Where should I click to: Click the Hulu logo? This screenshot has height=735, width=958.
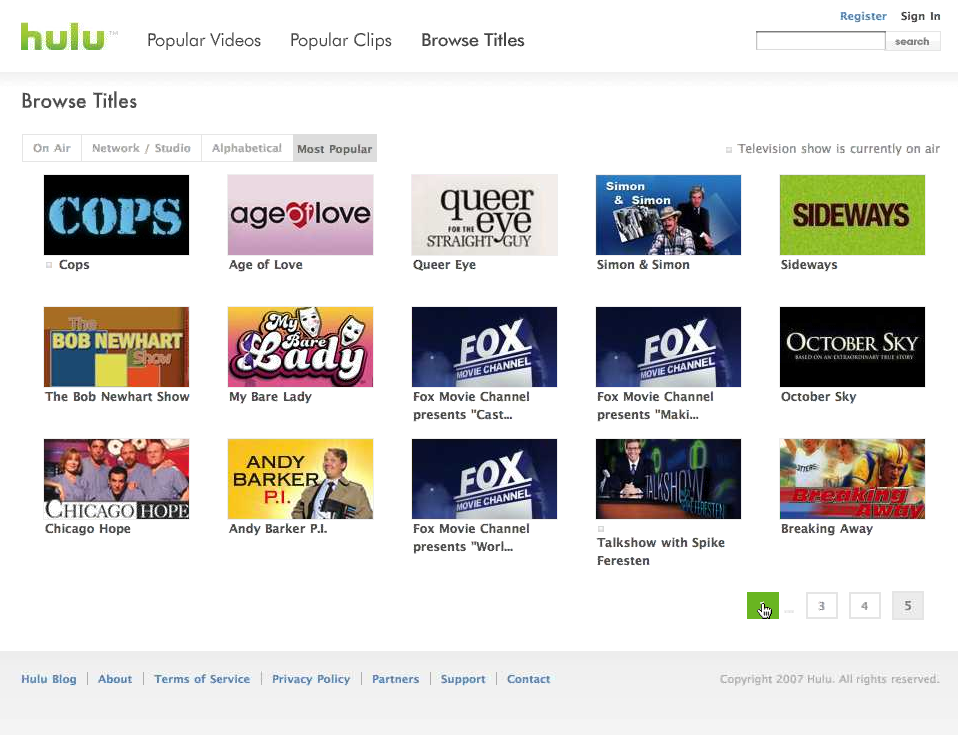[x=63, y=38]
